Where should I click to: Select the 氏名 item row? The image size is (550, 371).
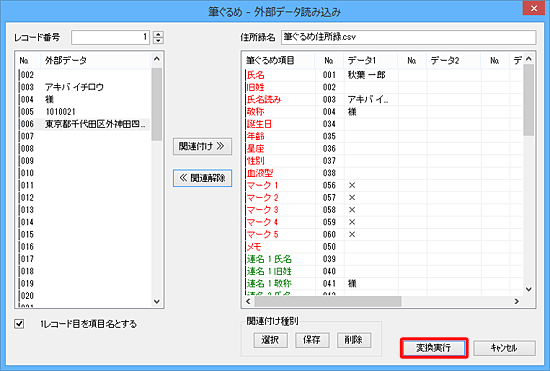click(x=383, y=75)
